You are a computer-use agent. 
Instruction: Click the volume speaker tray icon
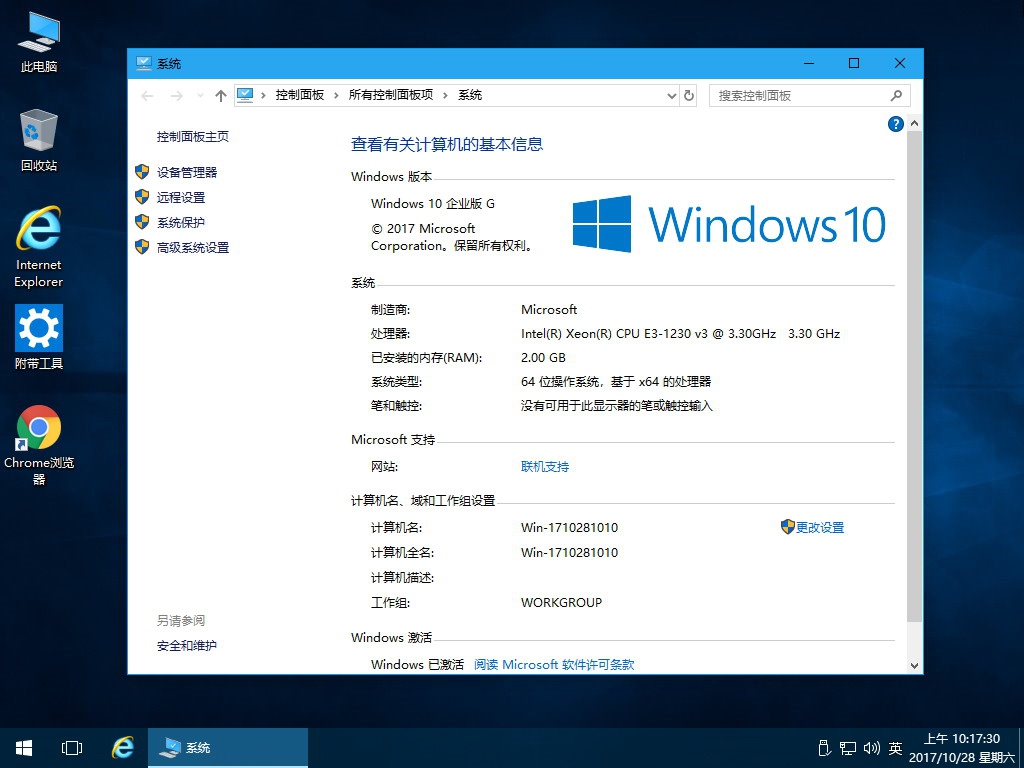[872, 748]
